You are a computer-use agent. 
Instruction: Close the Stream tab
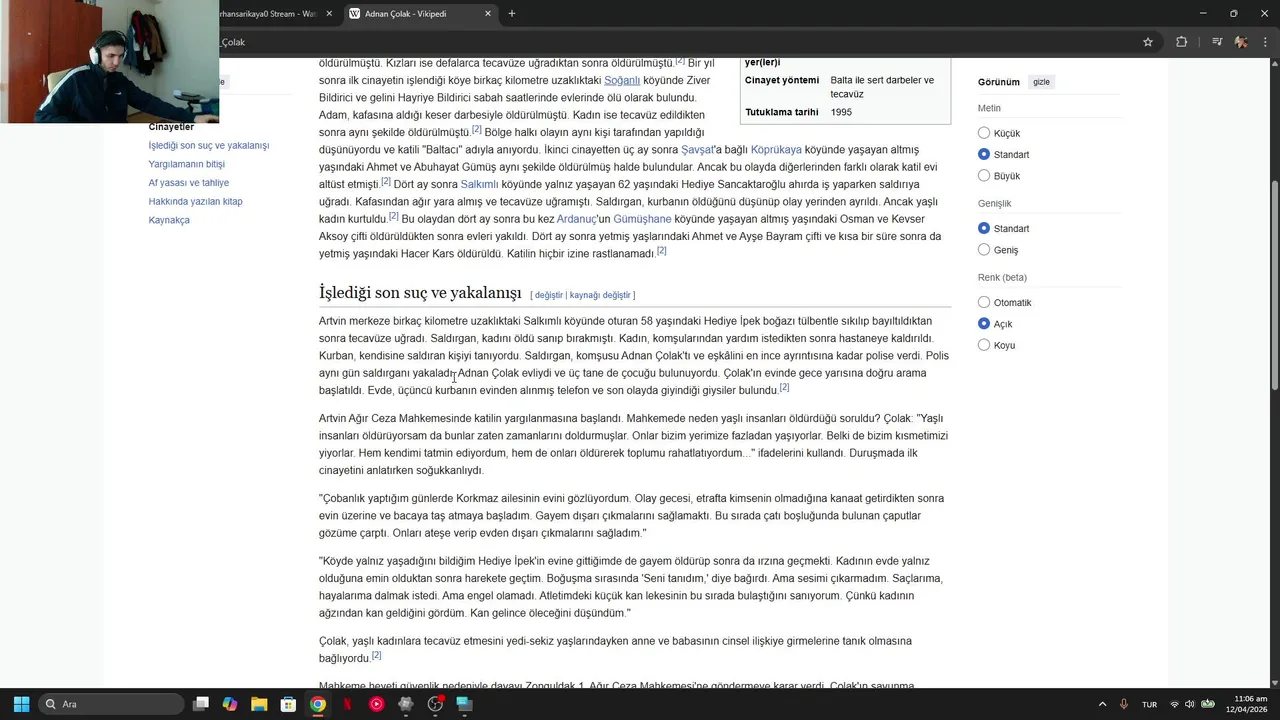pos(329,13)
